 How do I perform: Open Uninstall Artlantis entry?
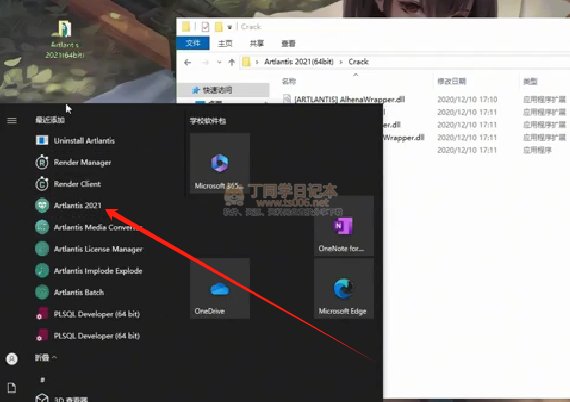point(75,141)
